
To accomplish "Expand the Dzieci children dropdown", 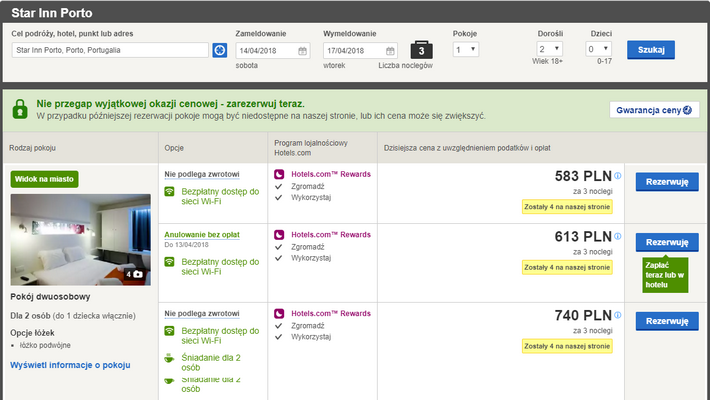I will [x=598, y=49].
